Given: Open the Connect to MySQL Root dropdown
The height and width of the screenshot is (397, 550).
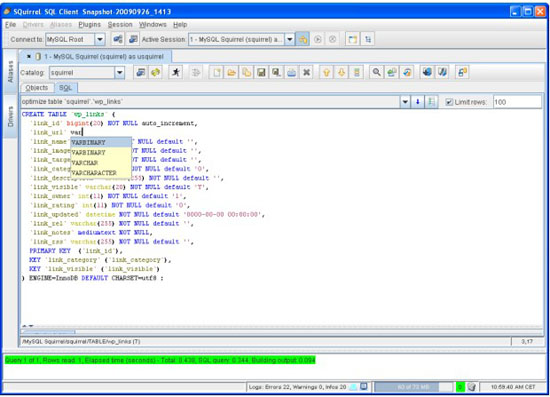Looking at the screenshot, I should pyautogui.click(x=100, y=39).
